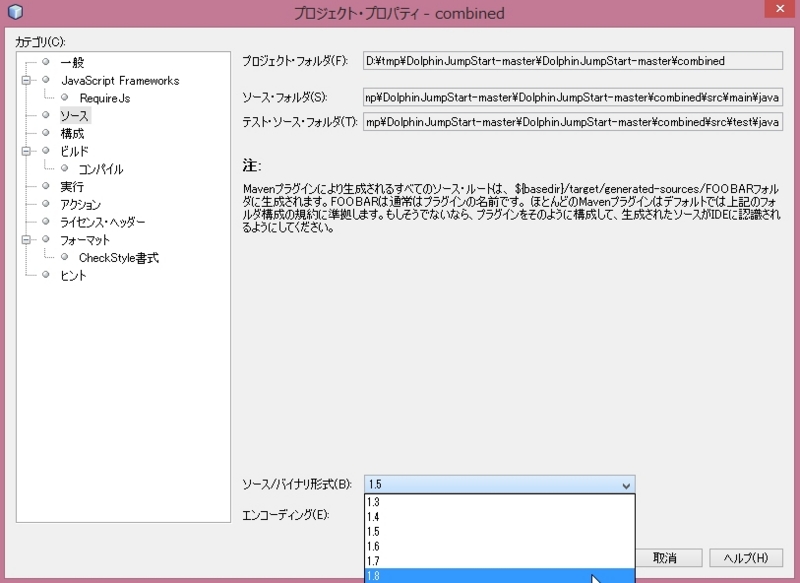Image resolution: width=800 pixels, height=583 pixels.
Task: Click the bullet icon beside コンパイル
Action: [64, 168]
